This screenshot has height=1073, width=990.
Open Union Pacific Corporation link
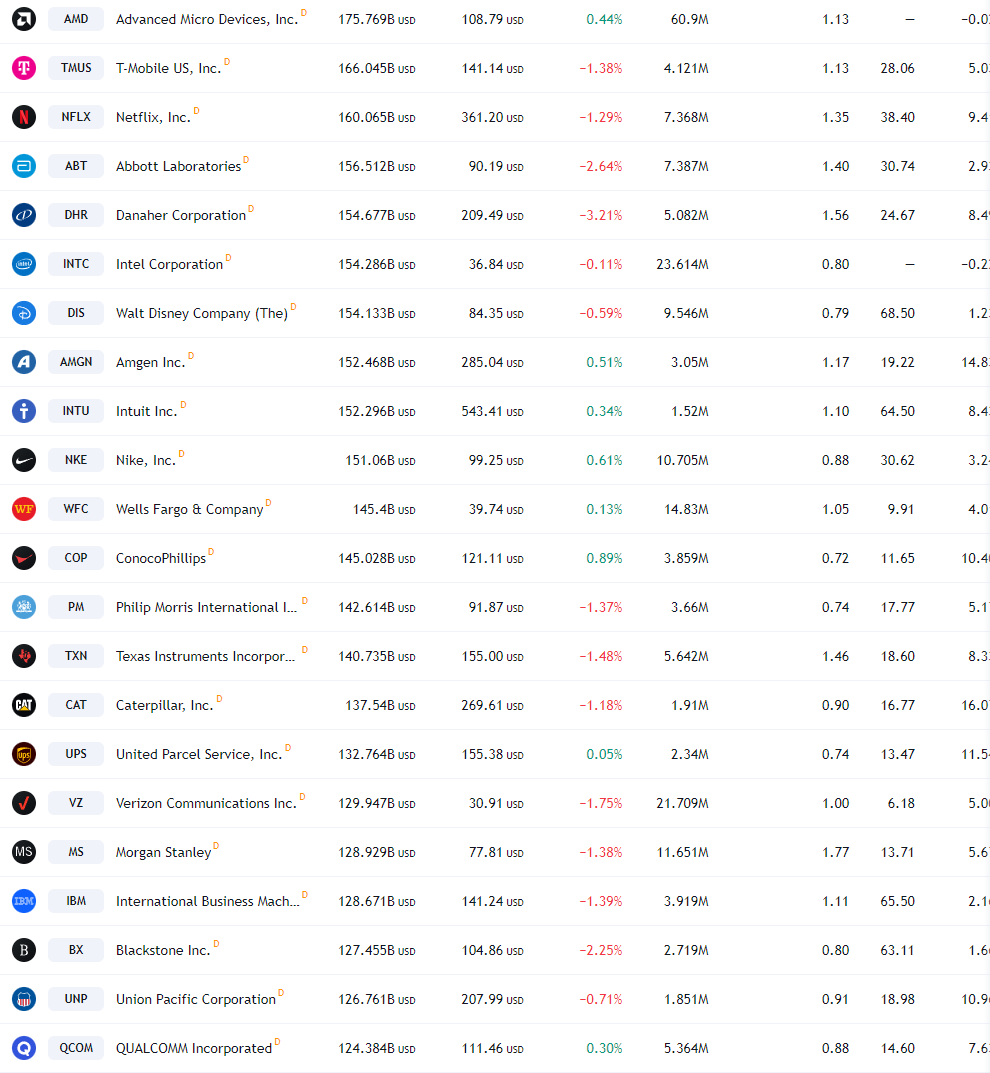(x=196, y=999)
